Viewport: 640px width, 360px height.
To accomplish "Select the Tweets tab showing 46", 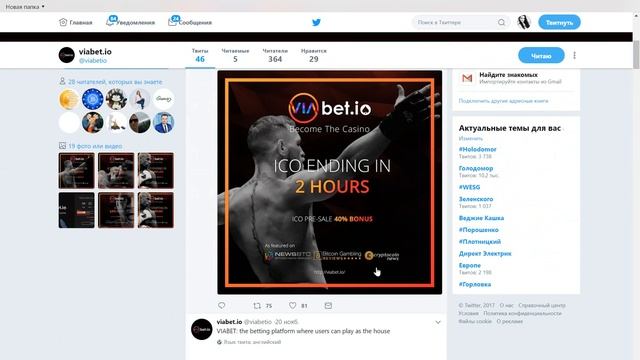I will point(200,55).
